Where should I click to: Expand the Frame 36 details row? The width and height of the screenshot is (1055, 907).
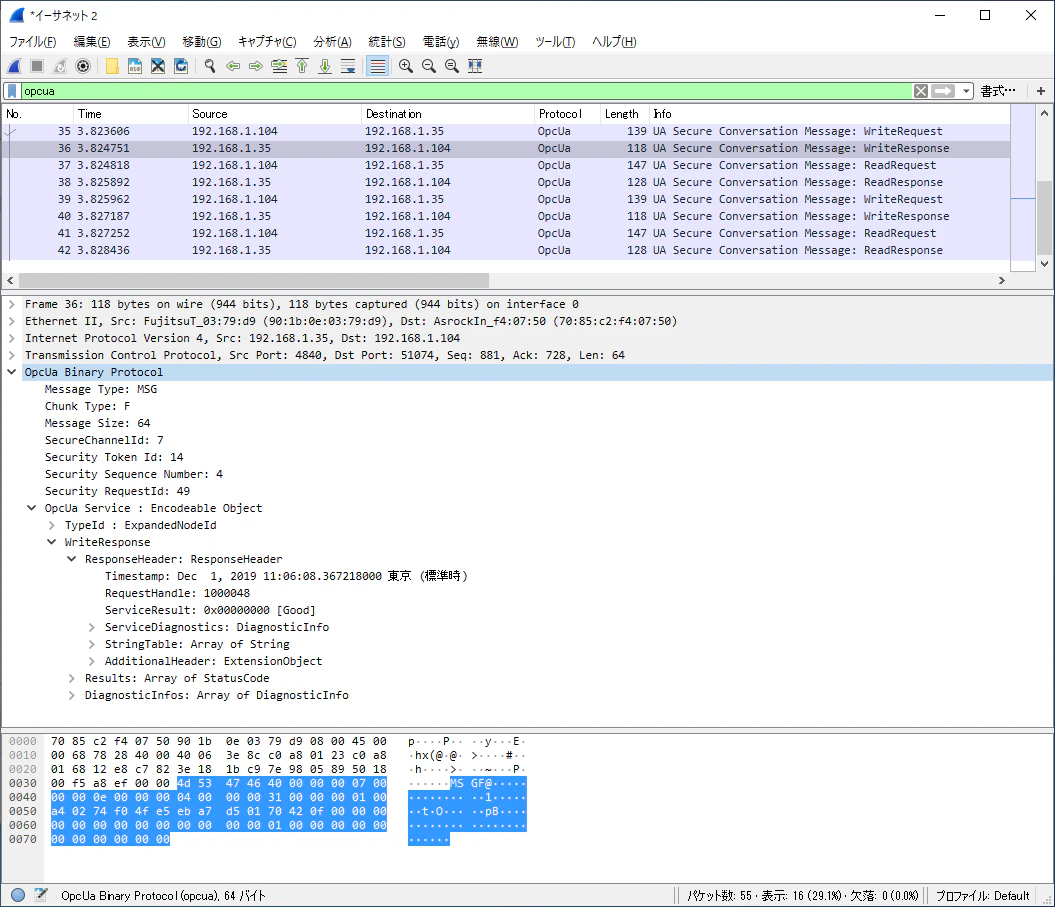point(12,304)
